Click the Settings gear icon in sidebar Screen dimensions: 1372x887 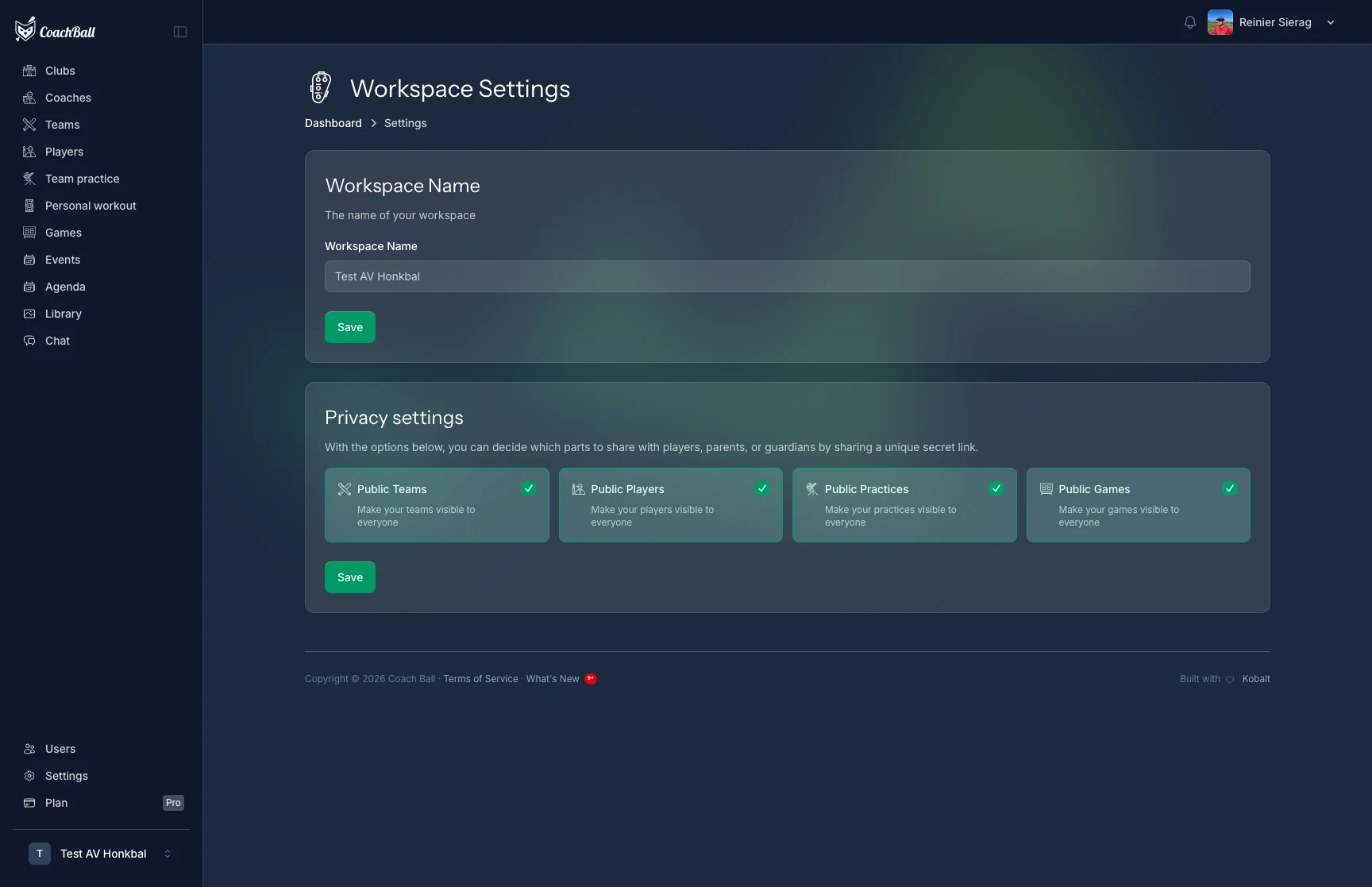coord(29,776)
